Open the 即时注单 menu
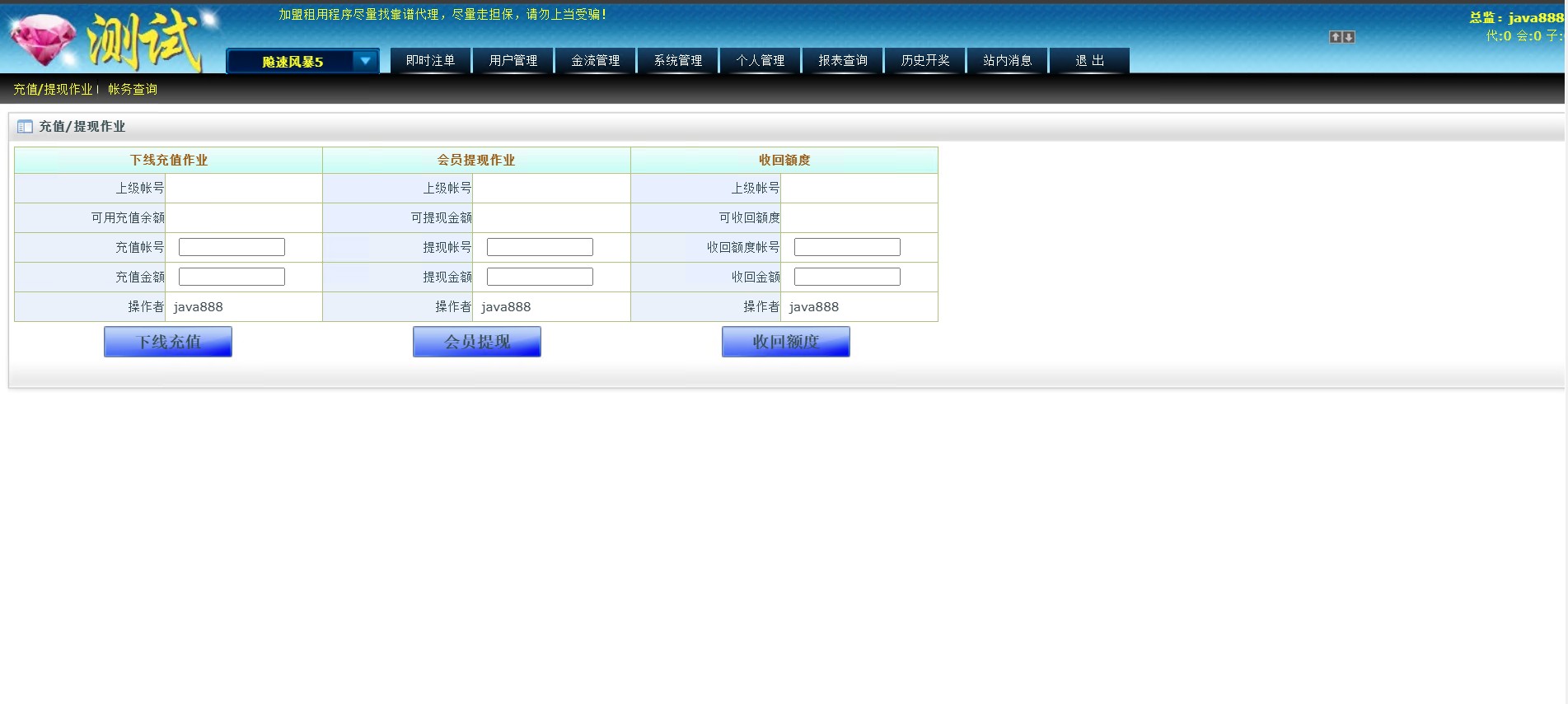 [430, 61]
